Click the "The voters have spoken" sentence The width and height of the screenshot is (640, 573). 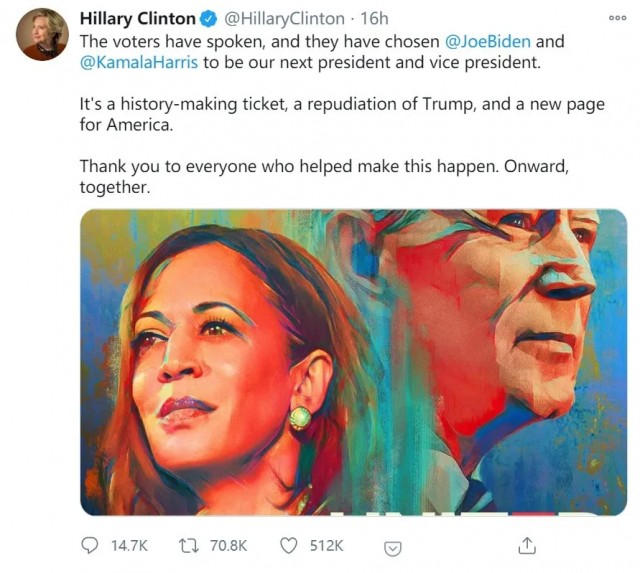(322, 52)
